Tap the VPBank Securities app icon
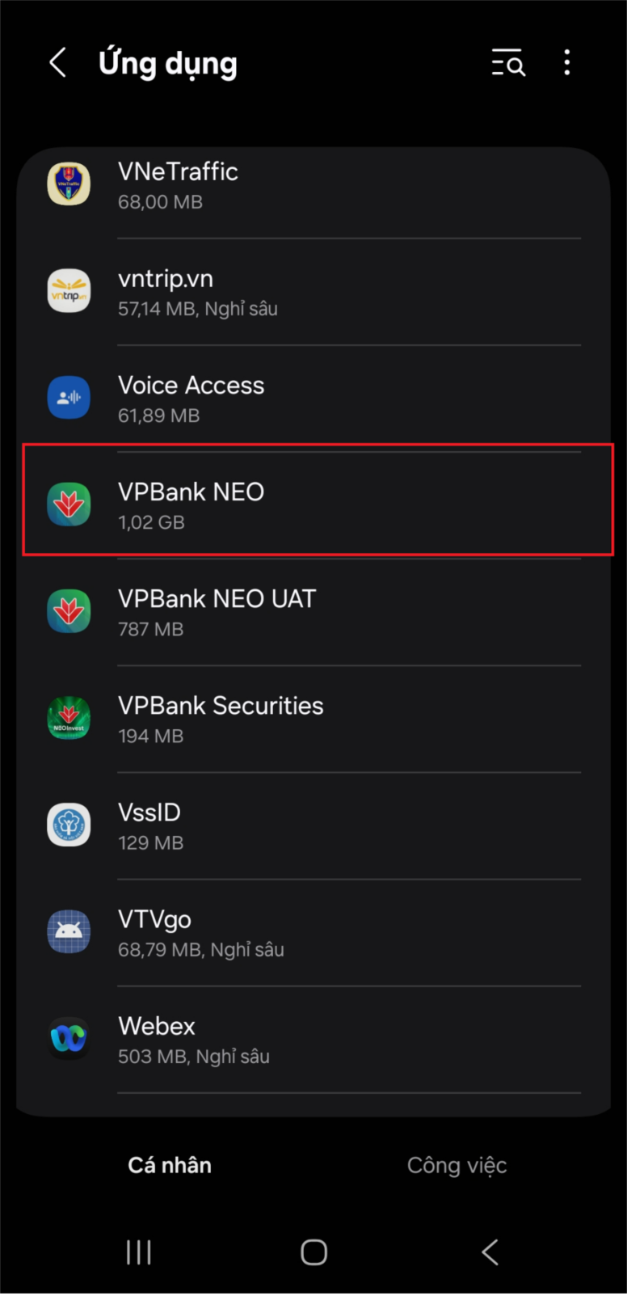Screen dimensions: 627x1296 click(69, 719)
